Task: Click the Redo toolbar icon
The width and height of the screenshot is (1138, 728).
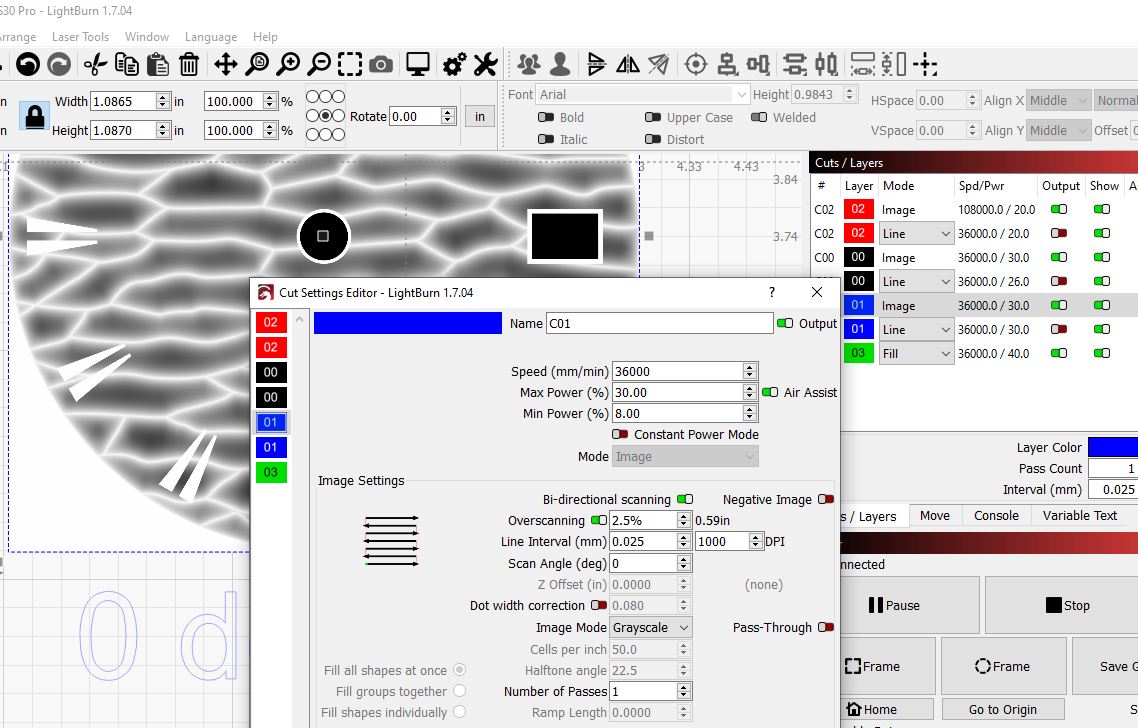Action: point(59,65)
